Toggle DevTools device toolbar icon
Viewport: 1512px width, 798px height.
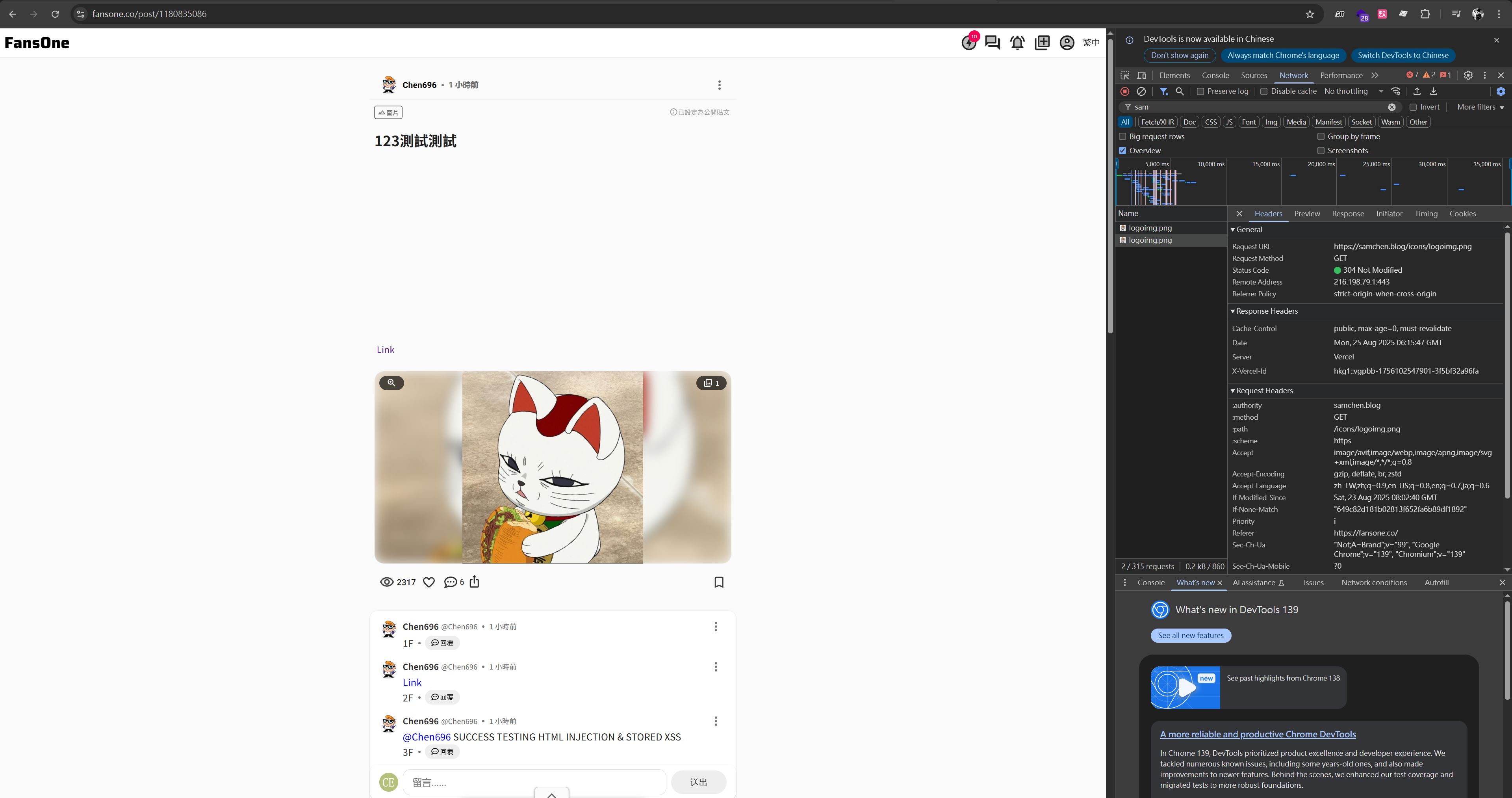point(1142,75)
